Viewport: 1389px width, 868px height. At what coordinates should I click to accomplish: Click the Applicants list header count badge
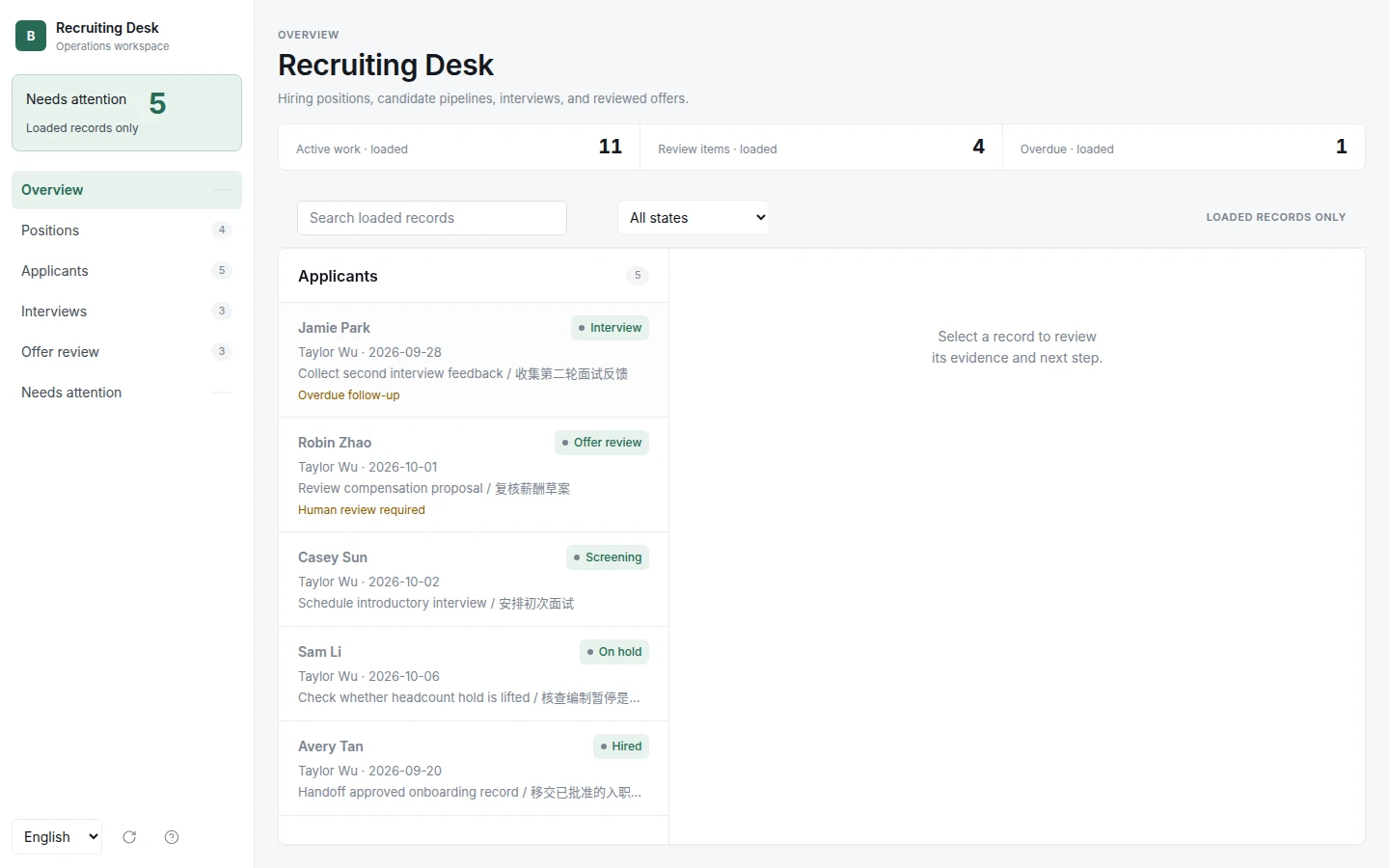click(x=638, y=276)
